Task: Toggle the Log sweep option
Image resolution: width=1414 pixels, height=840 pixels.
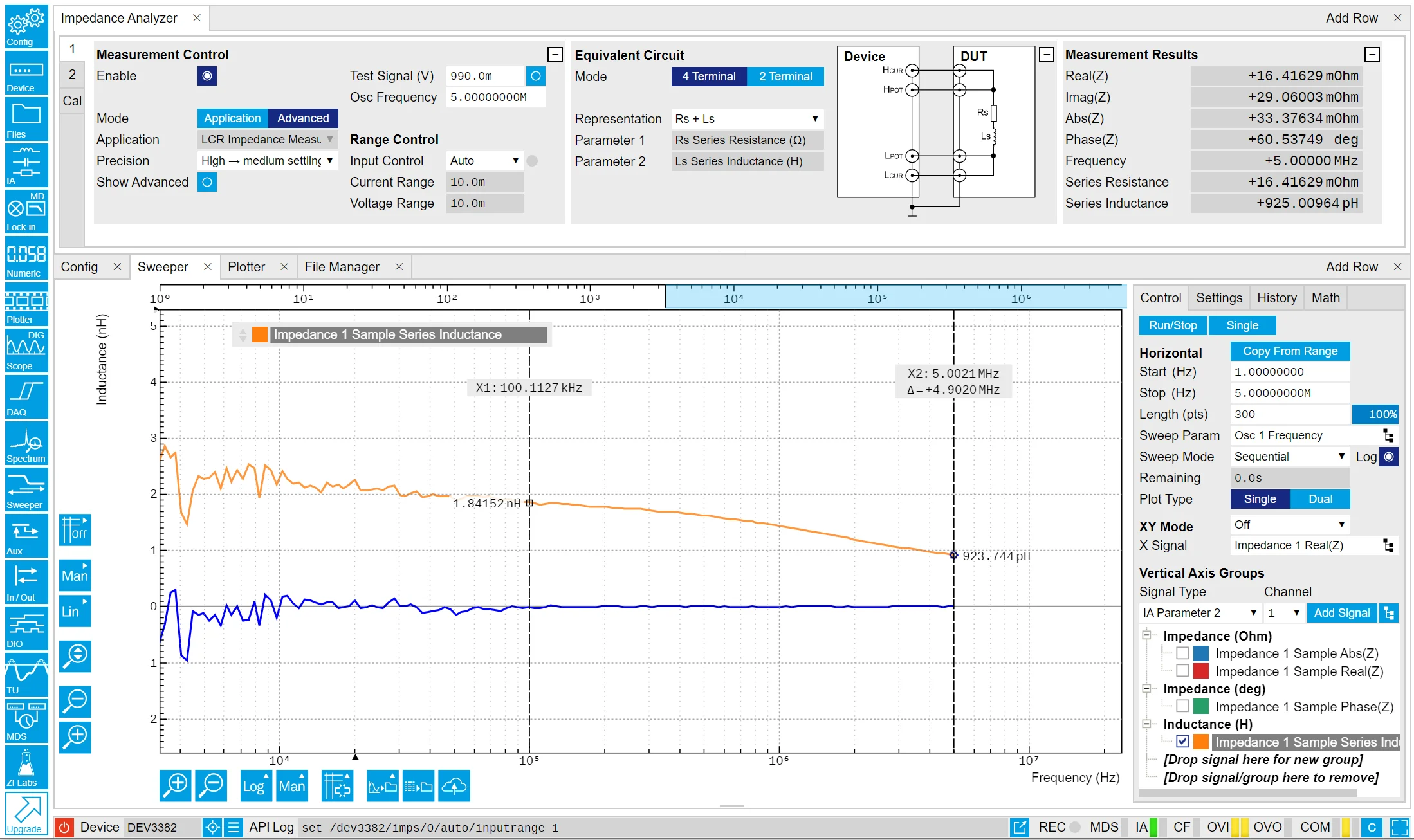Action: pos(1389,457)
